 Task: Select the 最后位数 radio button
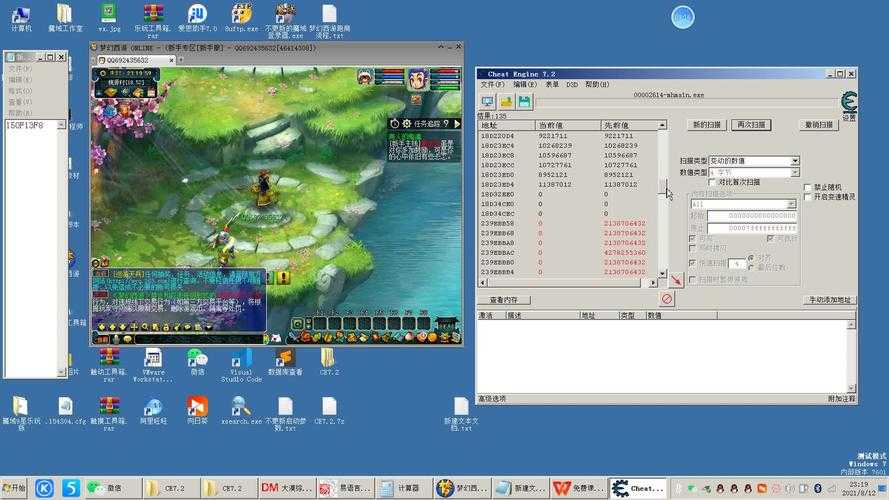[x=751, y=267]
